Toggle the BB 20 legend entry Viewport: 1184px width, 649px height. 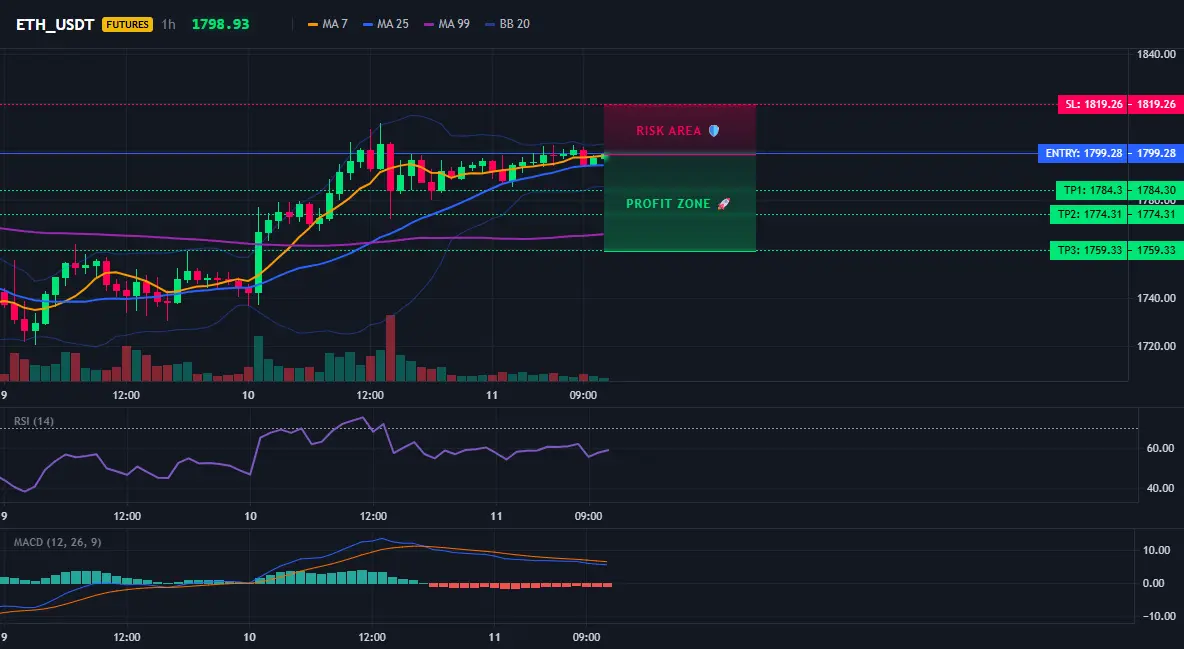click(x=507, y=24)
